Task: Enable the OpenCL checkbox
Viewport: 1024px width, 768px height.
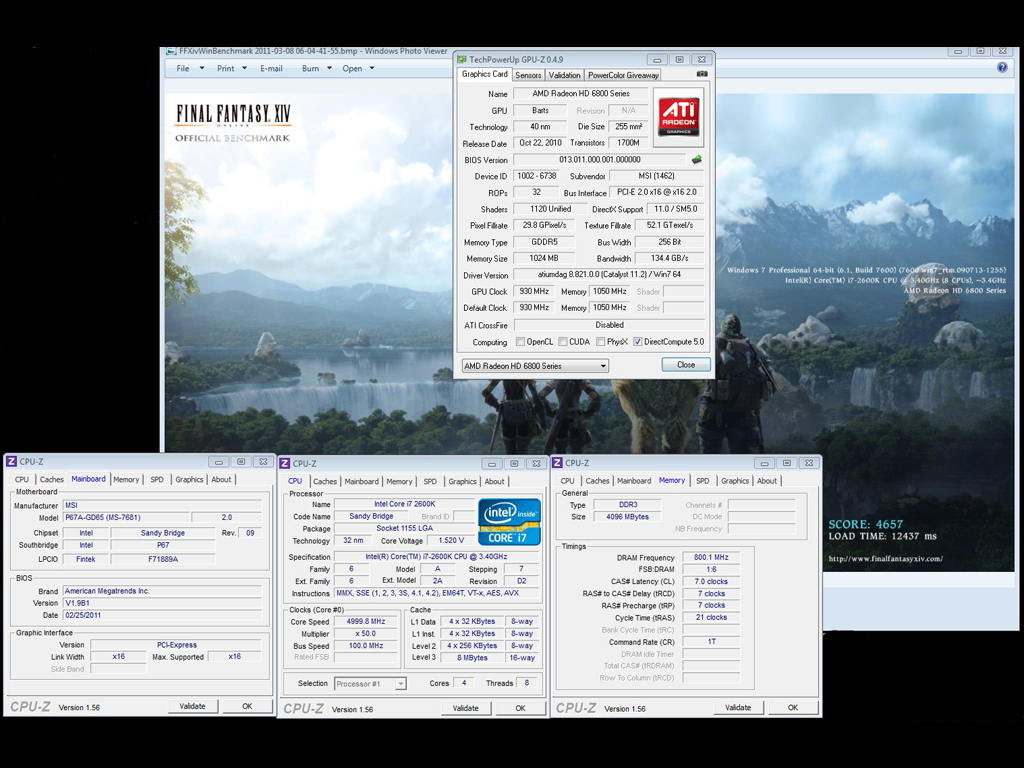Action: [x=520, y=342]
